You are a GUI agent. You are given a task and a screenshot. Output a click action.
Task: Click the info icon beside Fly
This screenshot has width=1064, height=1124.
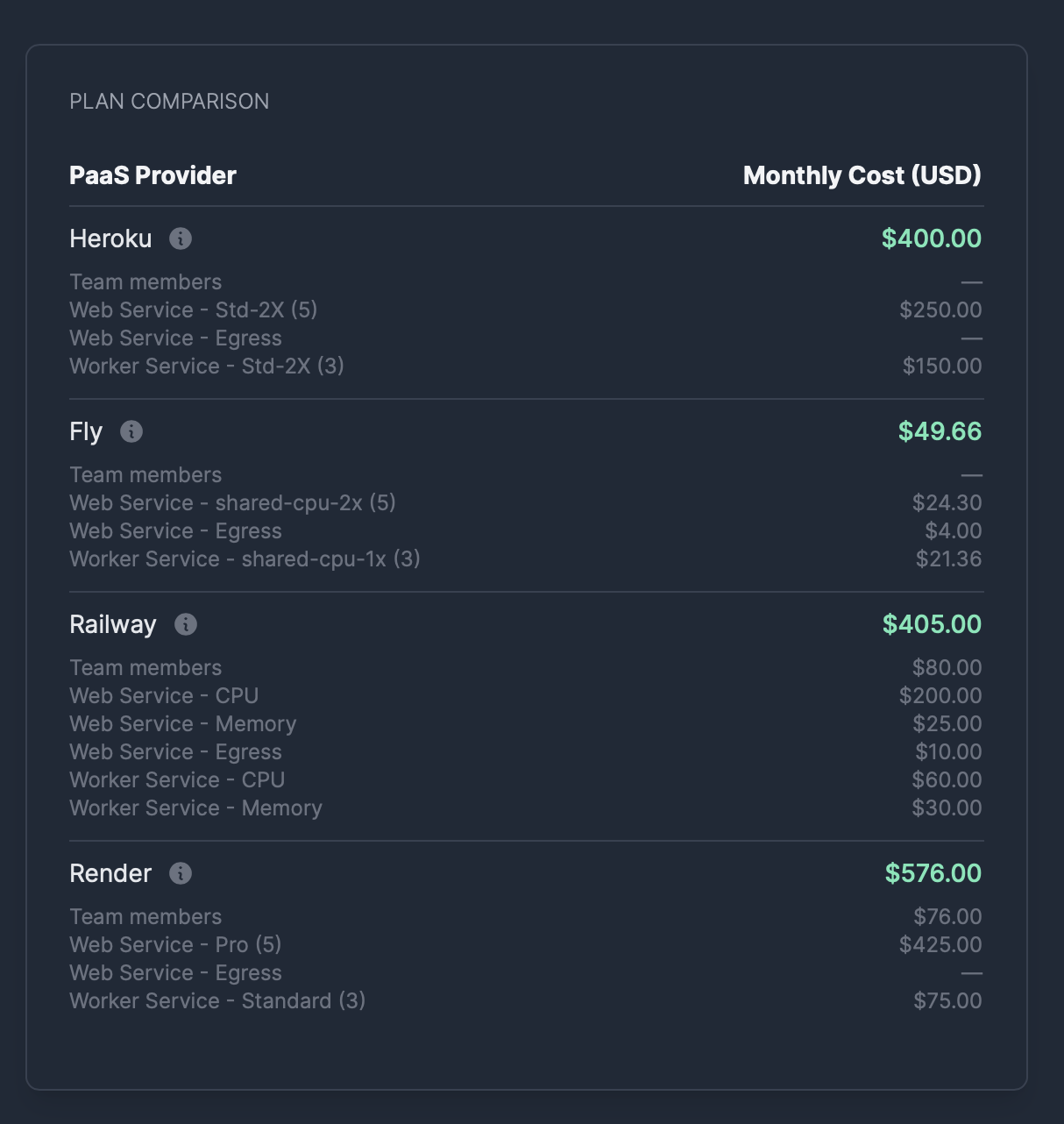[x=131, y=431]
